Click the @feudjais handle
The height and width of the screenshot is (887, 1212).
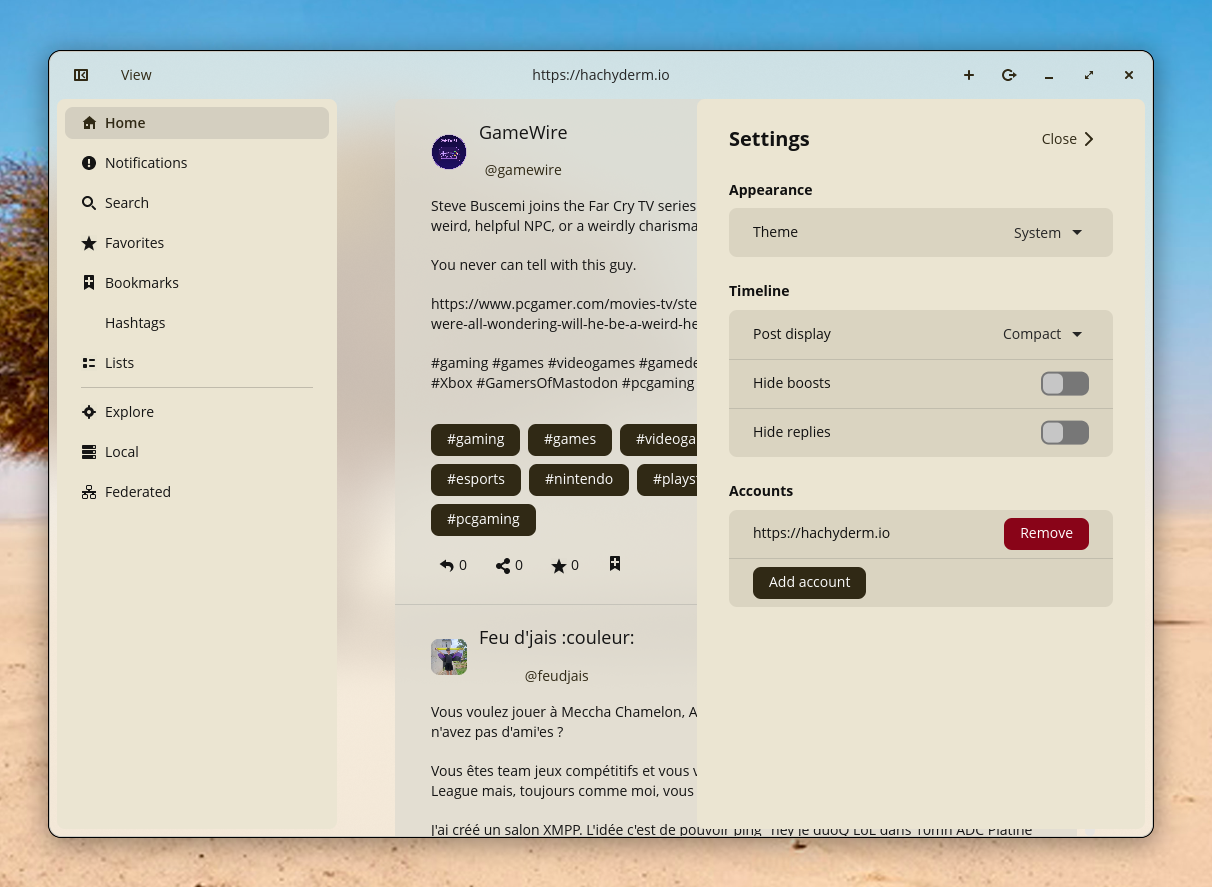coord(556,676)
